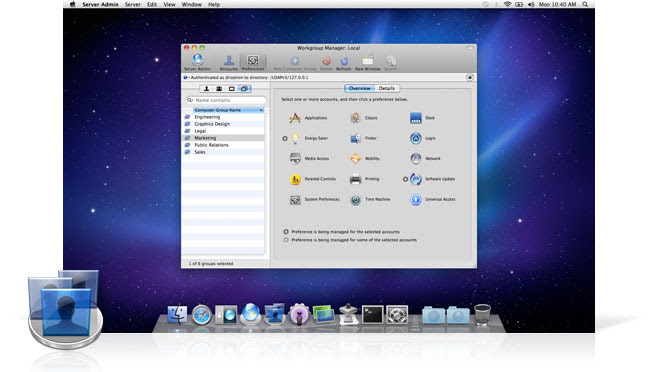Show the computer groups list tab
Screen dimensions: 656x372
pos(244,89)
